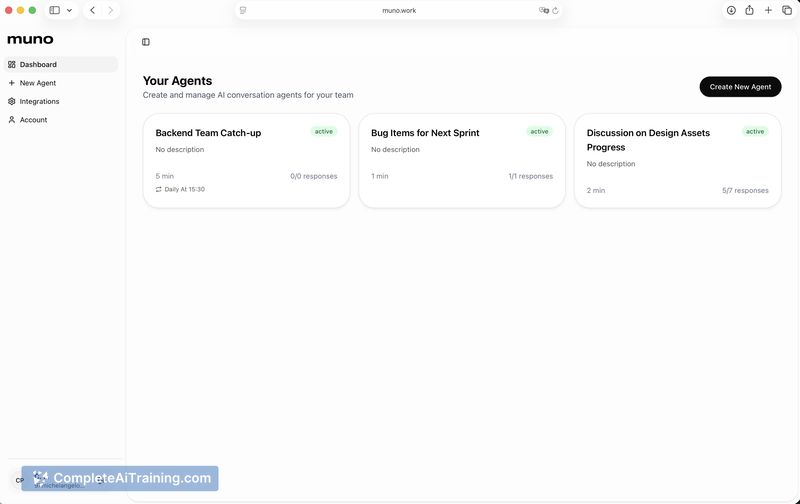Click the plus icon beside New Agent
The height and width of the screenshot is (504, 800).
point(12,83)
